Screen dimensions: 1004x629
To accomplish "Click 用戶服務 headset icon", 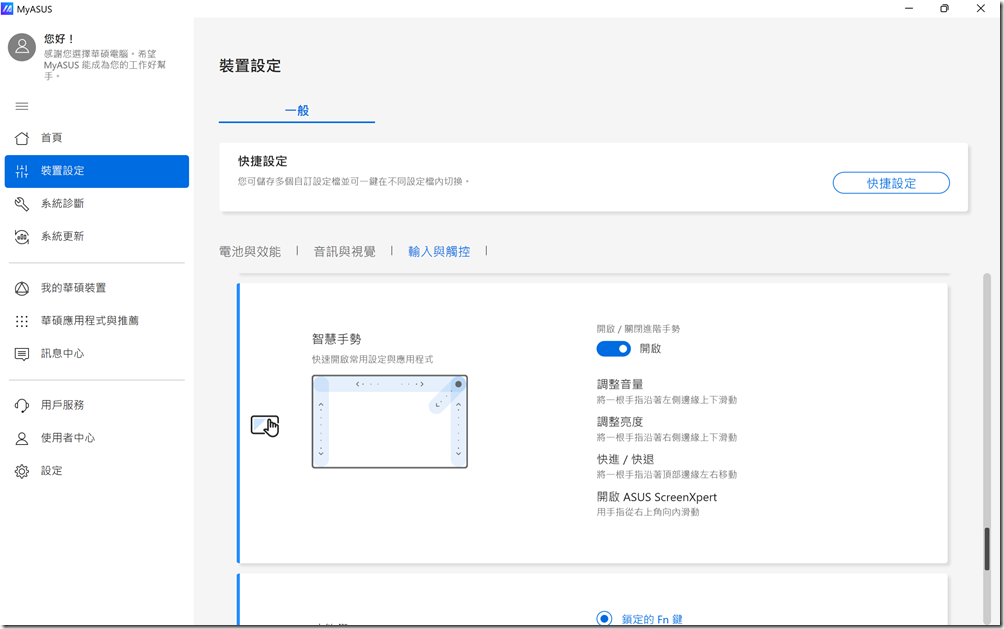I will click(x=22, y=405).
